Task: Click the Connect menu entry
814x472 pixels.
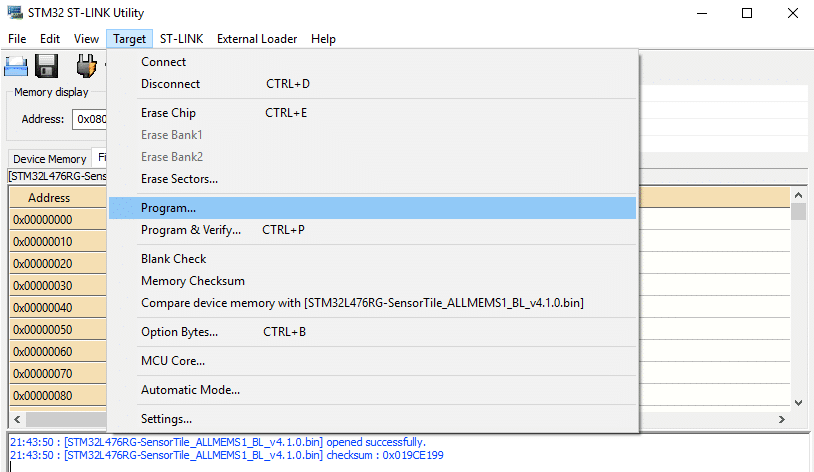Action: [163, 62]
